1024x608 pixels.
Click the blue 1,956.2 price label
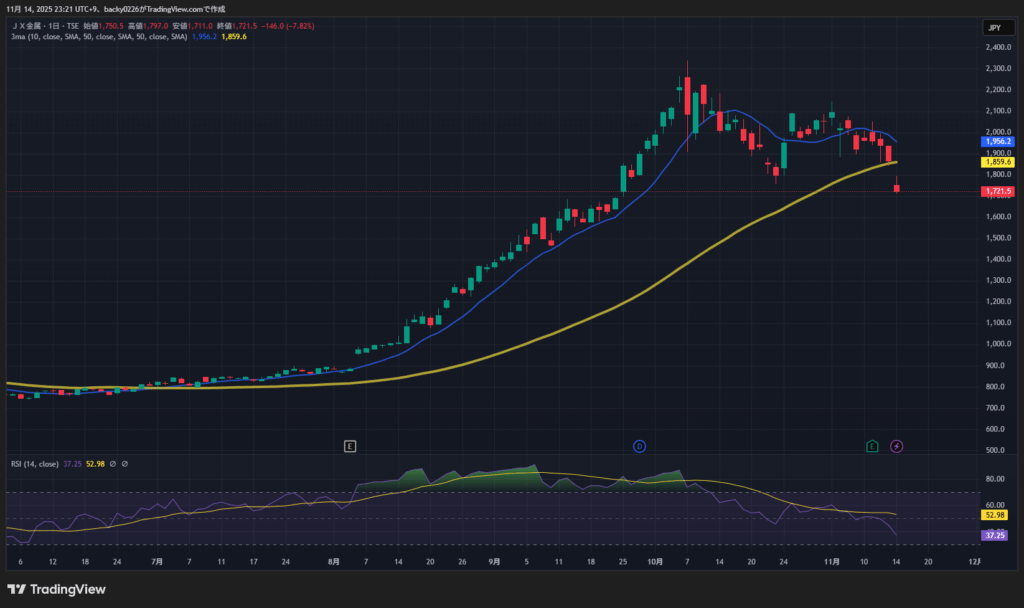998,142
